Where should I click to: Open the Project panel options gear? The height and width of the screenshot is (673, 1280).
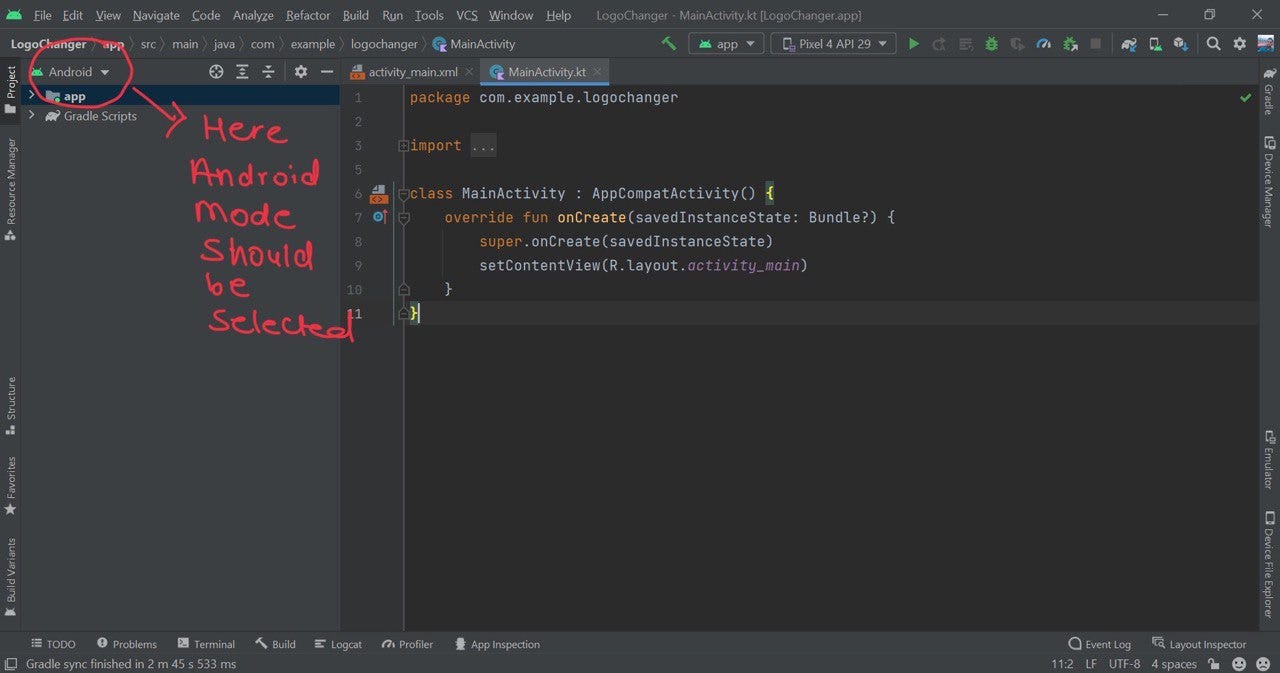[301, 72]
